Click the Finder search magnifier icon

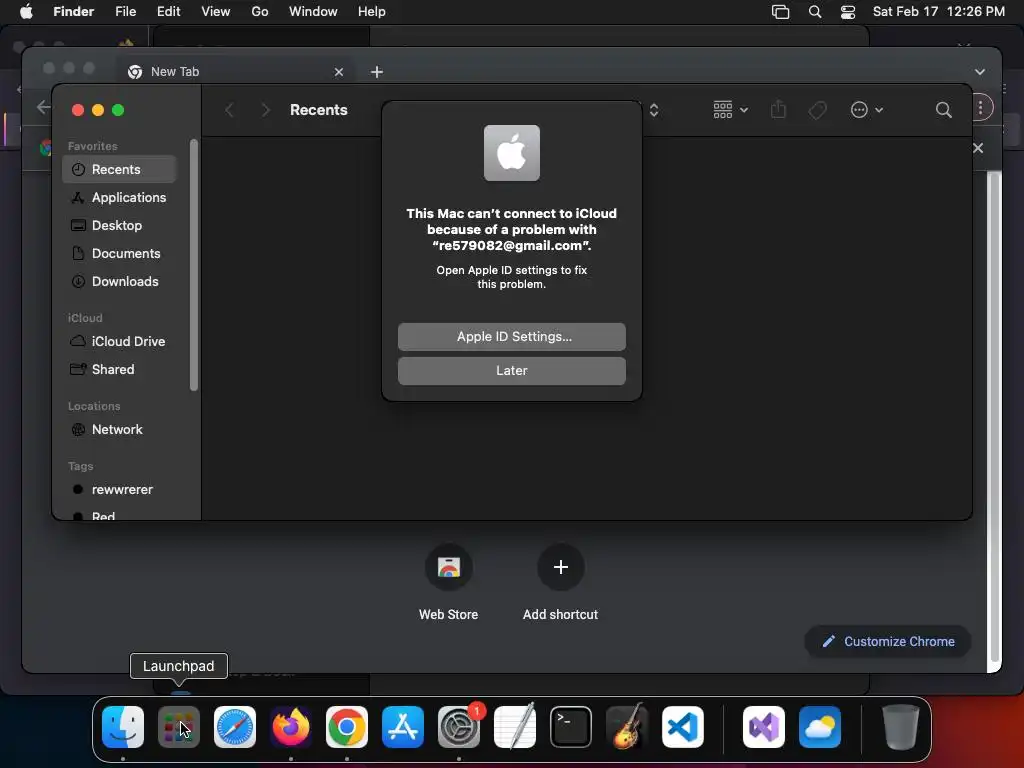coord(943,110)
